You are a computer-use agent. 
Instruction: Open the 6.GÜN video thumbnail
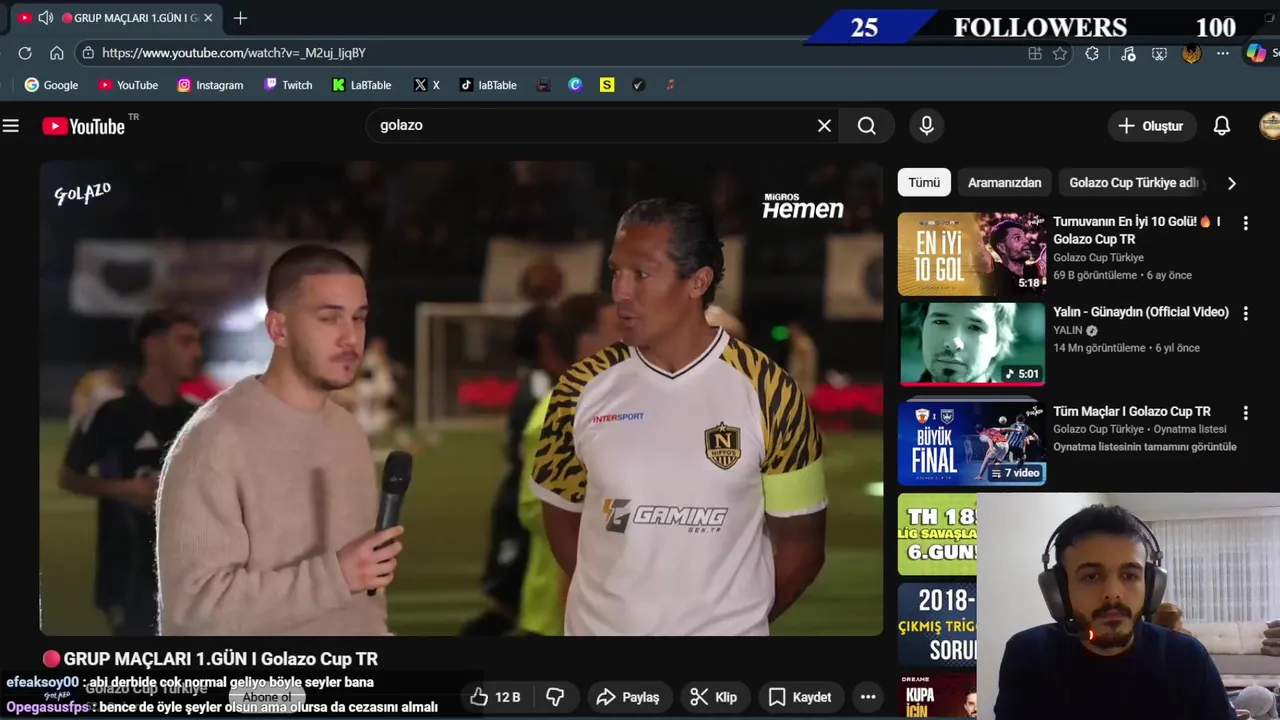click(x=937, y=534)
